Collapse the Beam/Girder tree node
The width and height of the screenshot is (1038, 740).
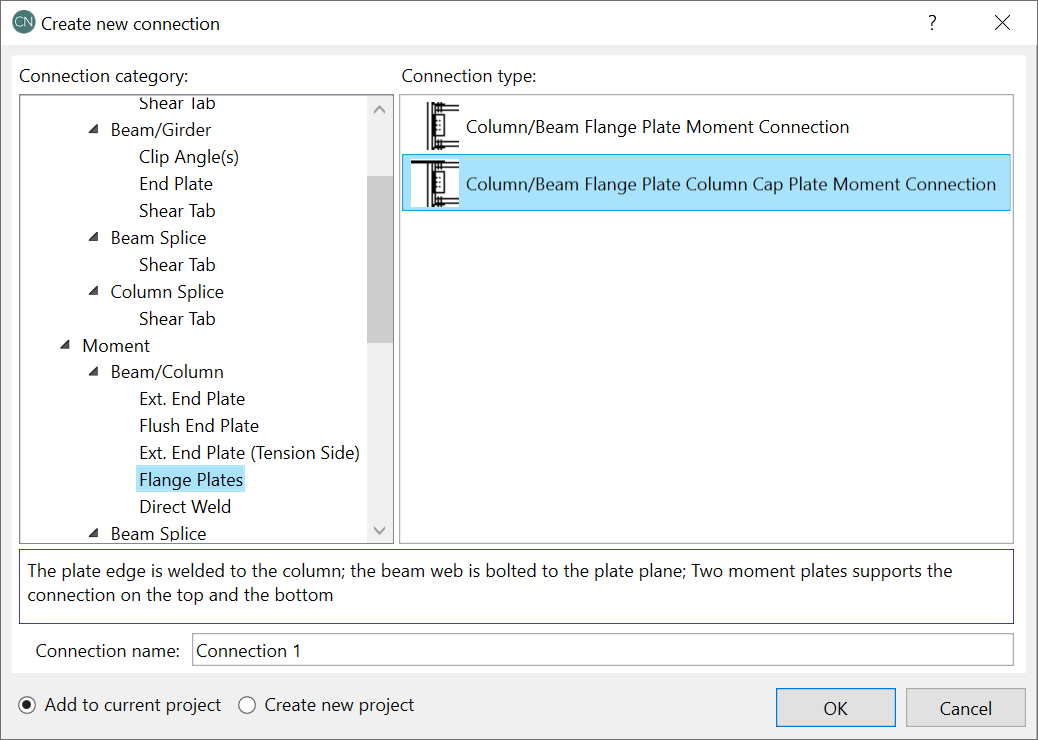point(93,130)
